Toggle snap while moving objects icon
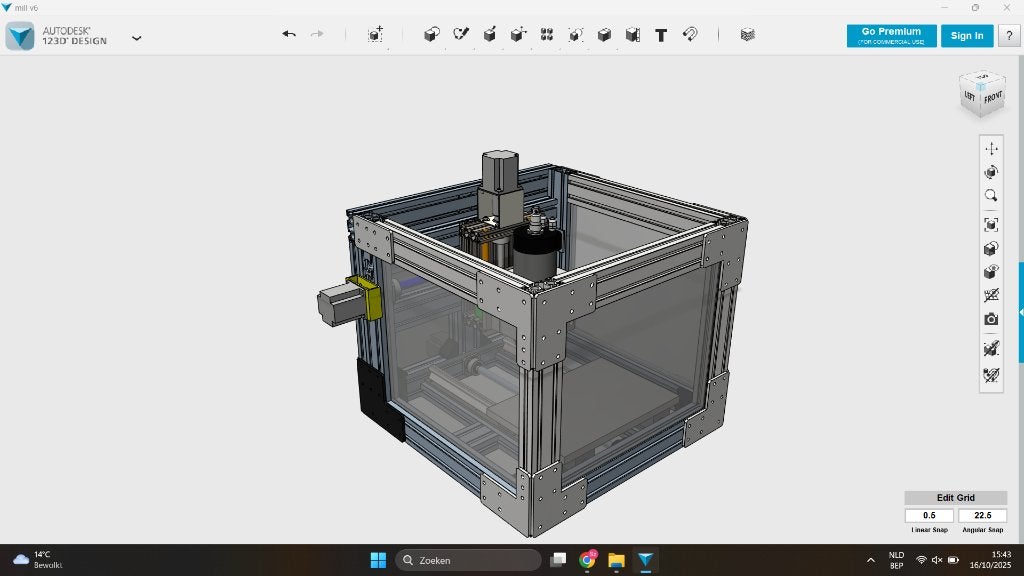 (x=991, y=348)
